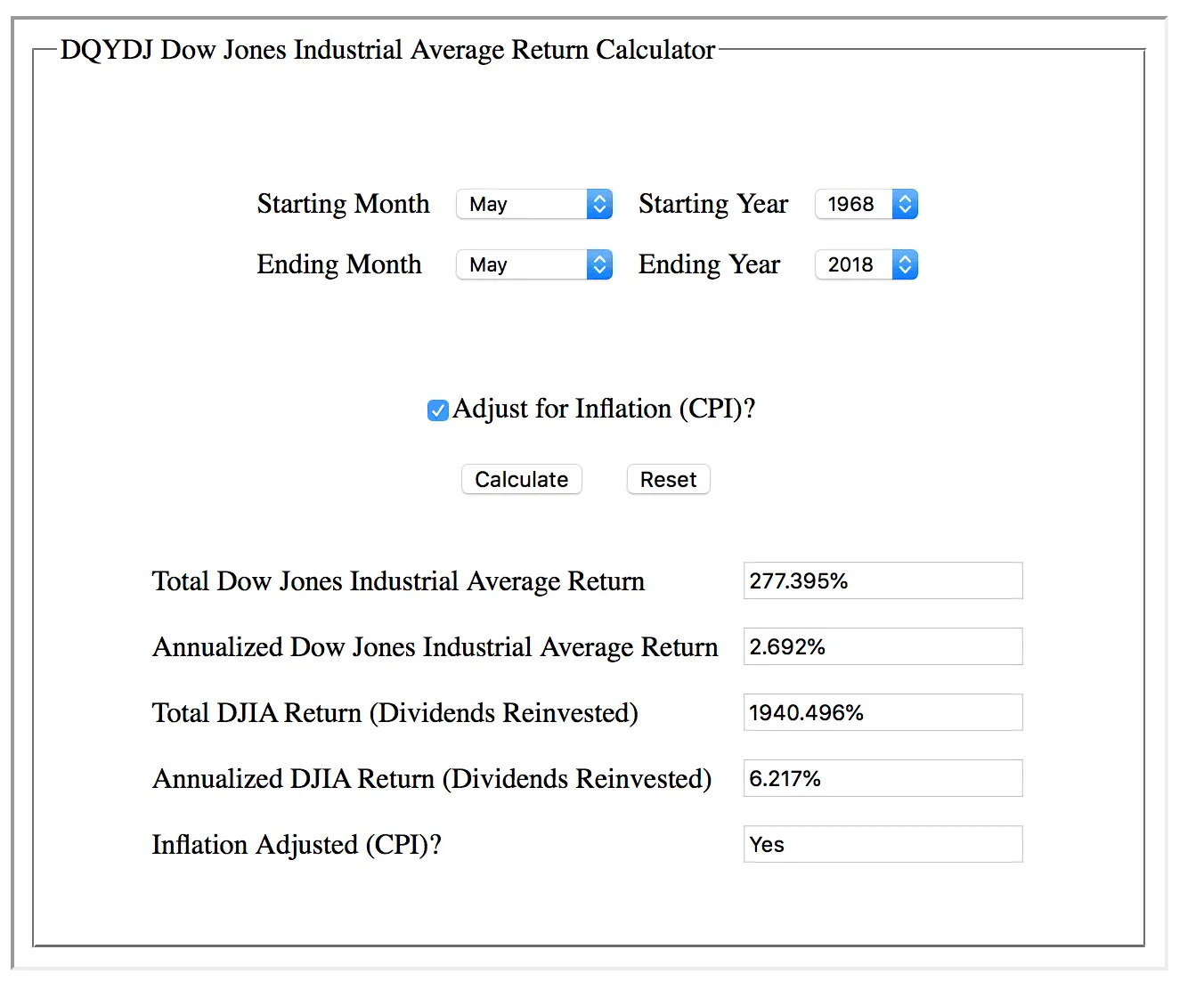
Task: Click the DQYDJ calculator title legend
Action: click(x=387, y=50)
